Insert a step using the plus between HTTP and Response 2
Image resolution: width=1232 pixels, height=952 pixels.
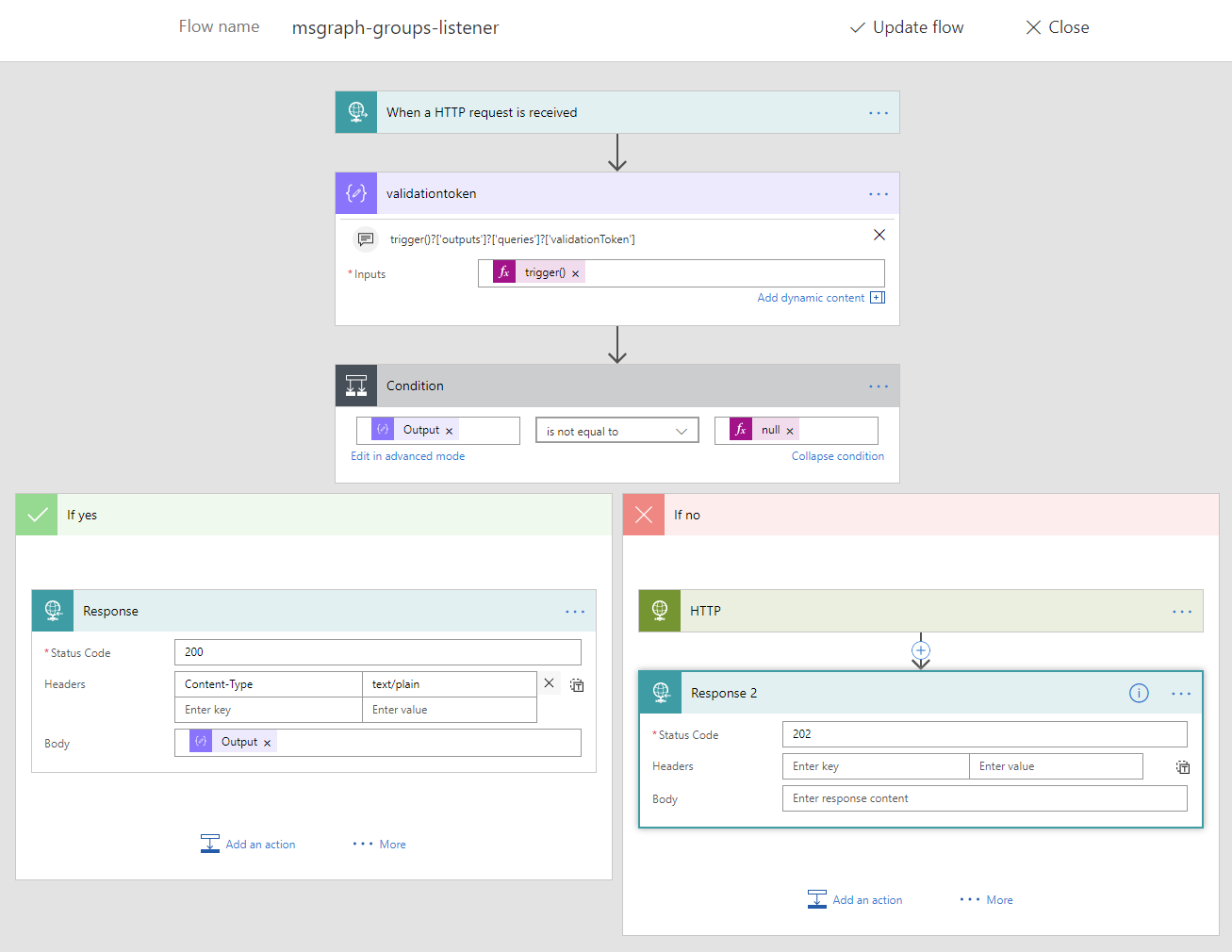tap(921, 650)
